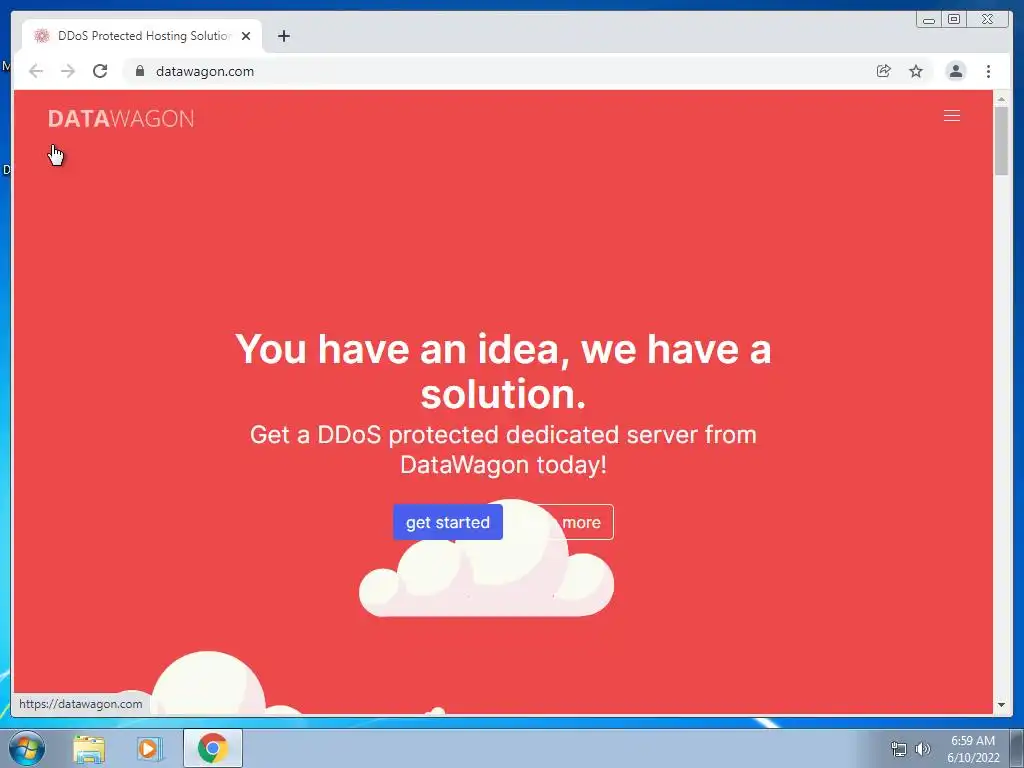Click the address bar URL datawagon.com
1024x768 pixels.
tap(205, 71)
